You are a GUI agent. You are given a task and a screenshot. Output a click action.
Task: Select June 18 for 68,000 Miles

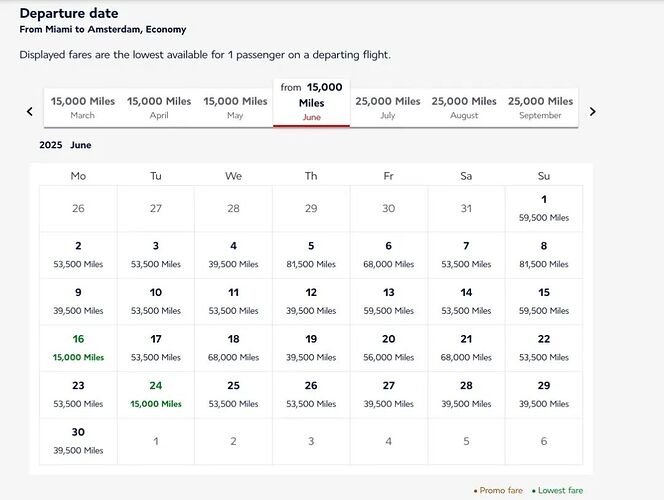(x=233, y=348)
